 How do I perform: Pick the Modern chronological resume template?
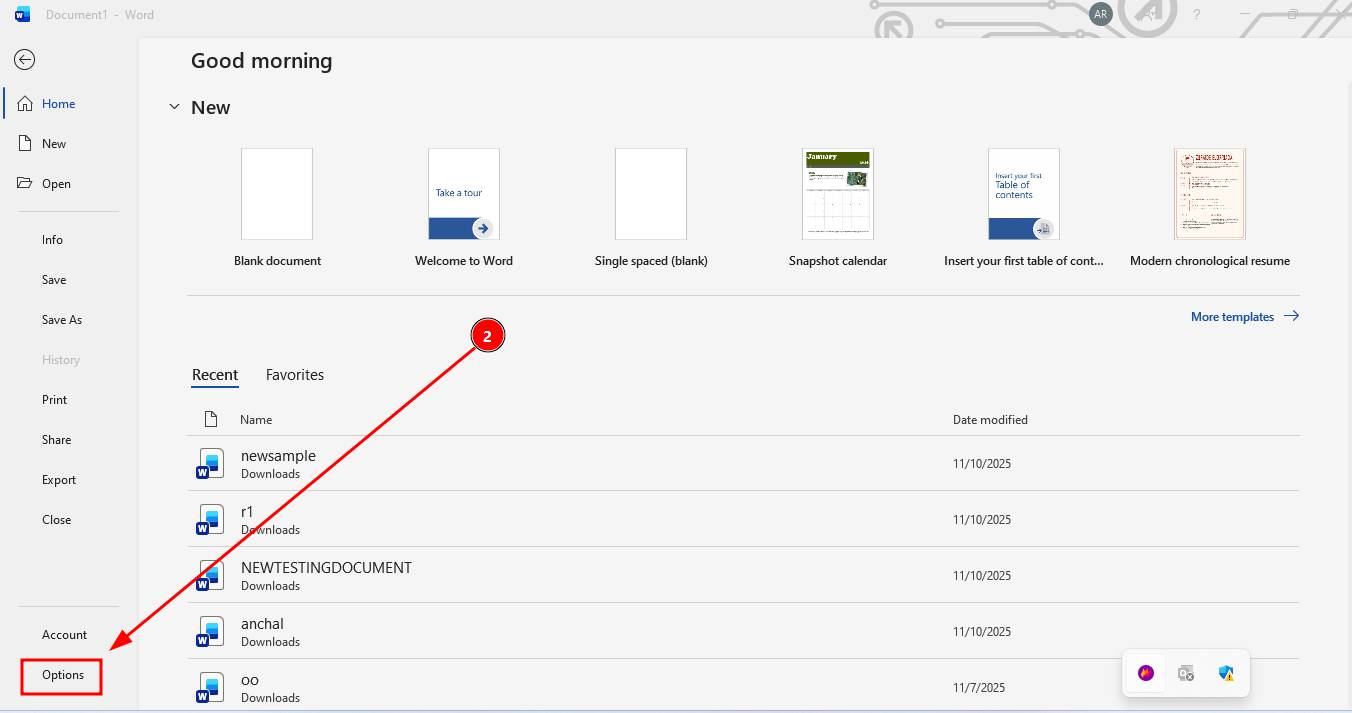pyautogui.click(x=1209, y=194)
